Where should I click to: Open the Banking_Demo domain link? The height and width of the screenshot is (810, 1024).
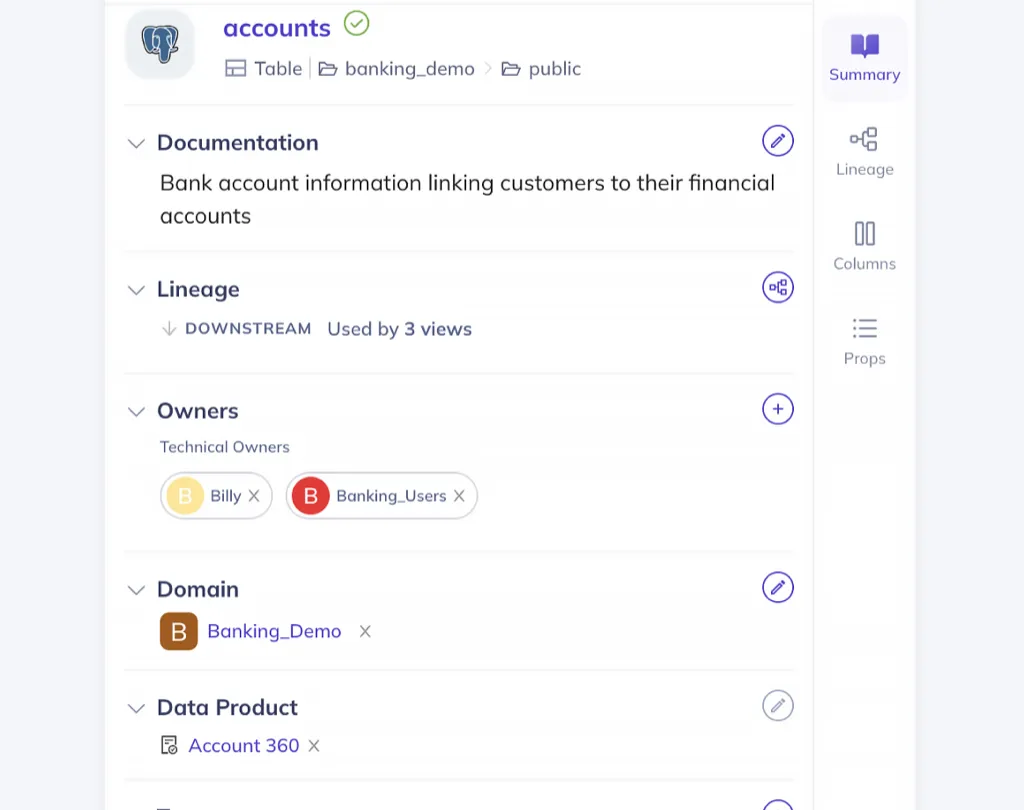coord(274,632)
